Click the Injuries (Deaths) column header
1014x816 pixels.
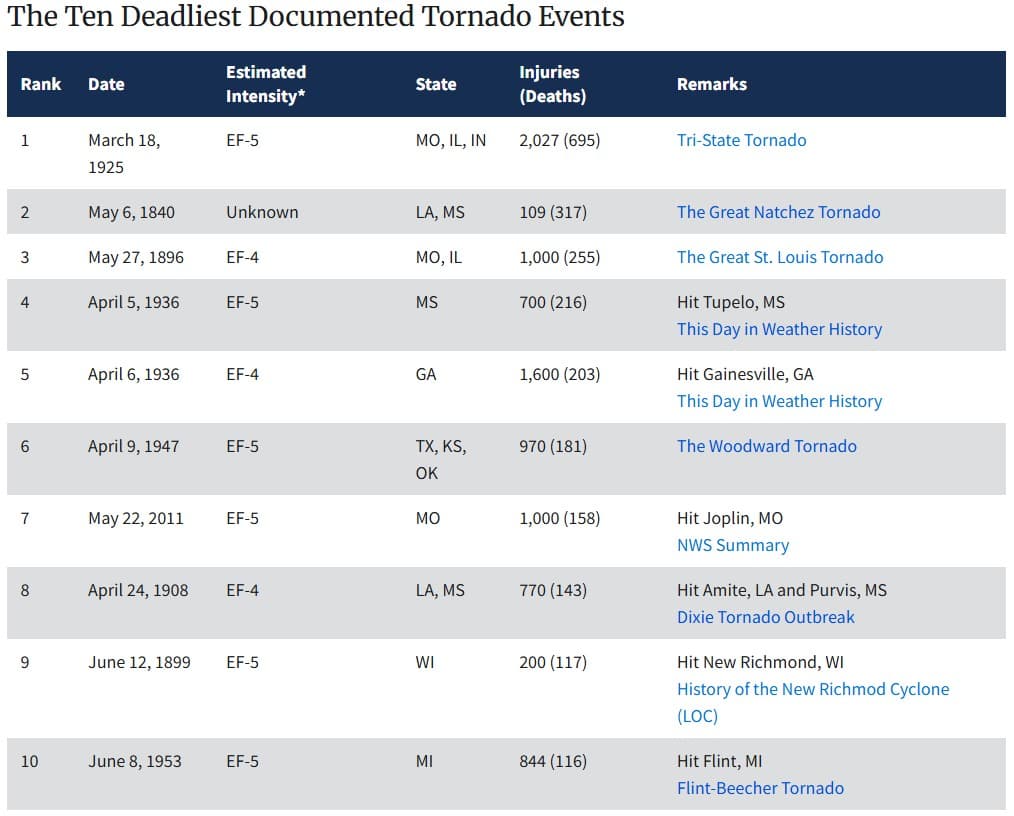click(x=552, y=84)
